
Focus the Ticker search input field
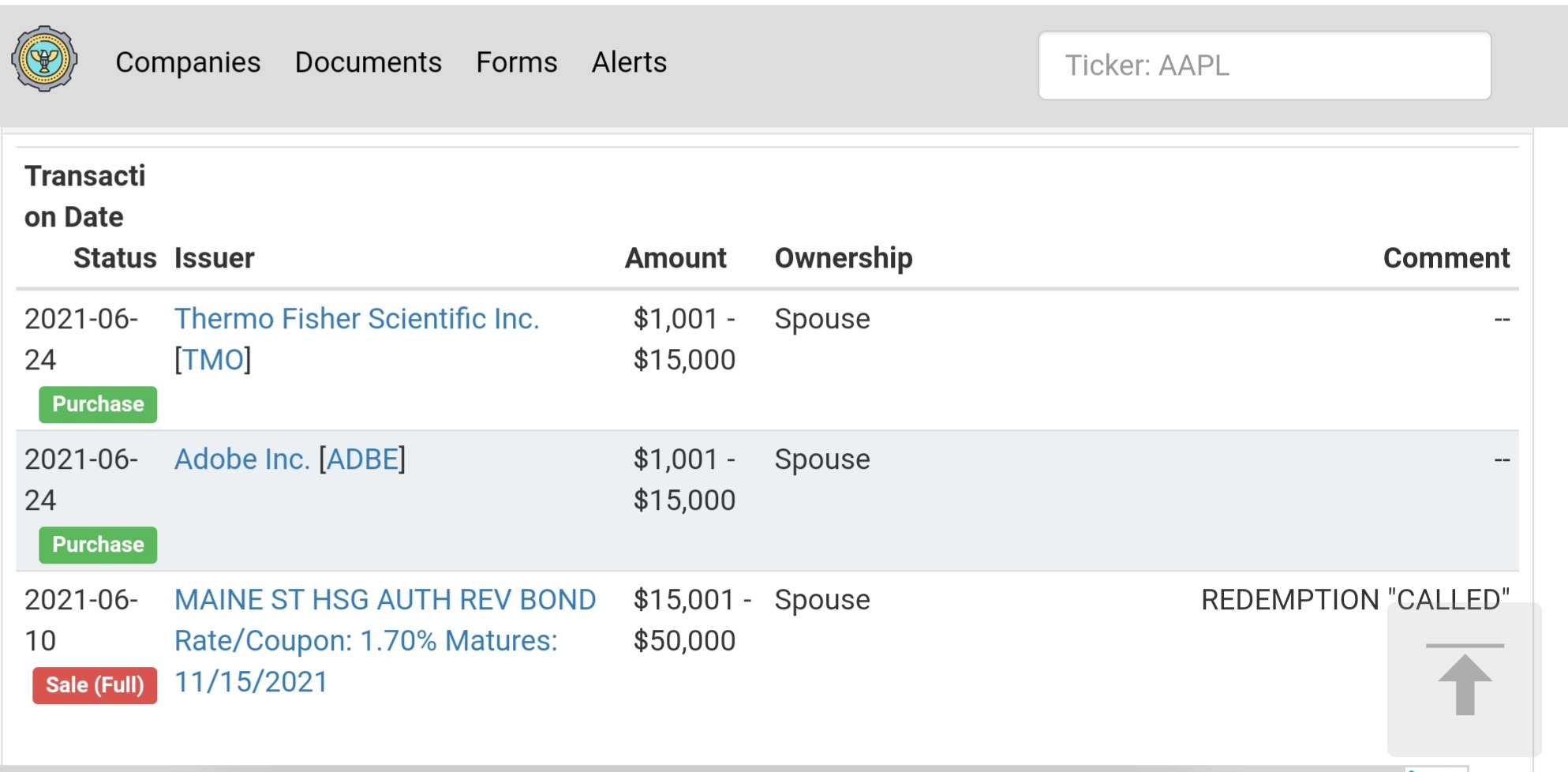click(x=1264, y=66)
